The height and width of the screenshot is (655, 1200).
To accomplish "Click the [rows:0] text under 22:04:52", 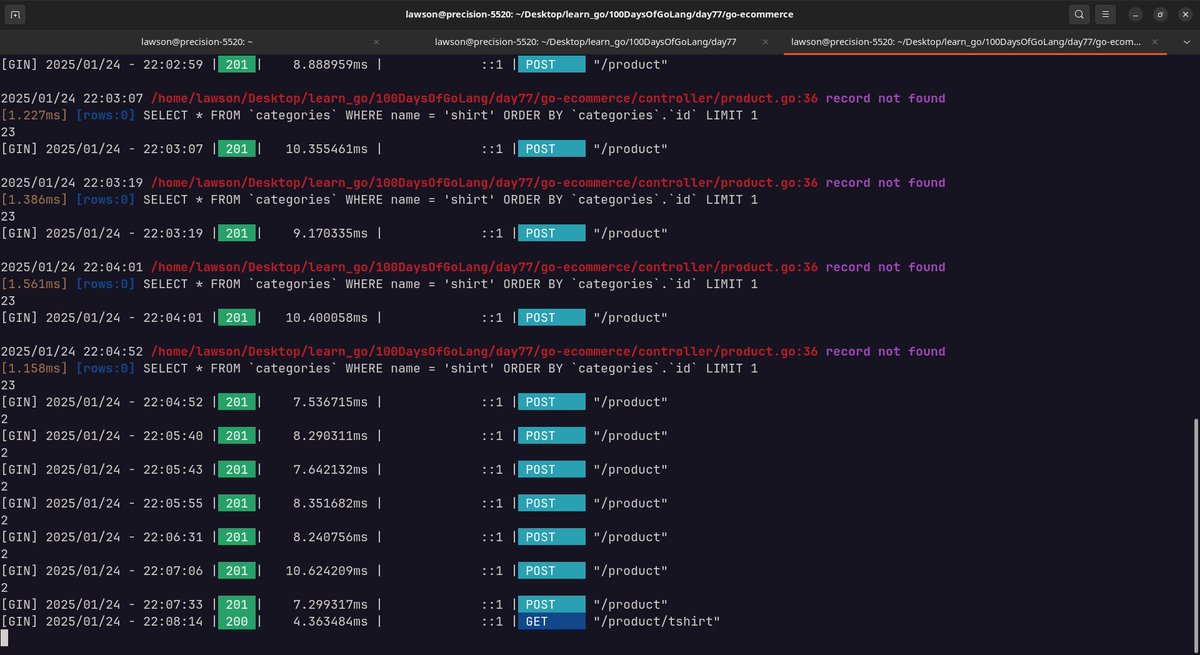I will (105, 368).
